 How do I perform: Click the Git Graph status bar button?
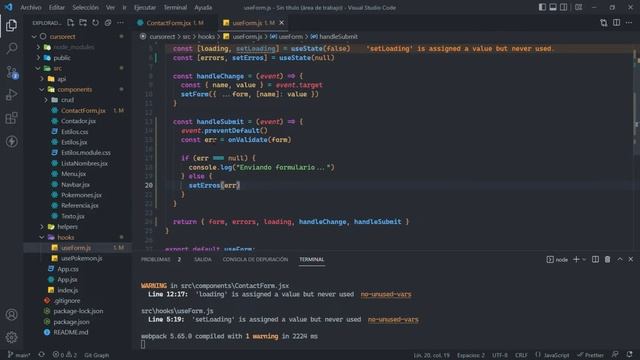(x=96, y=355)
